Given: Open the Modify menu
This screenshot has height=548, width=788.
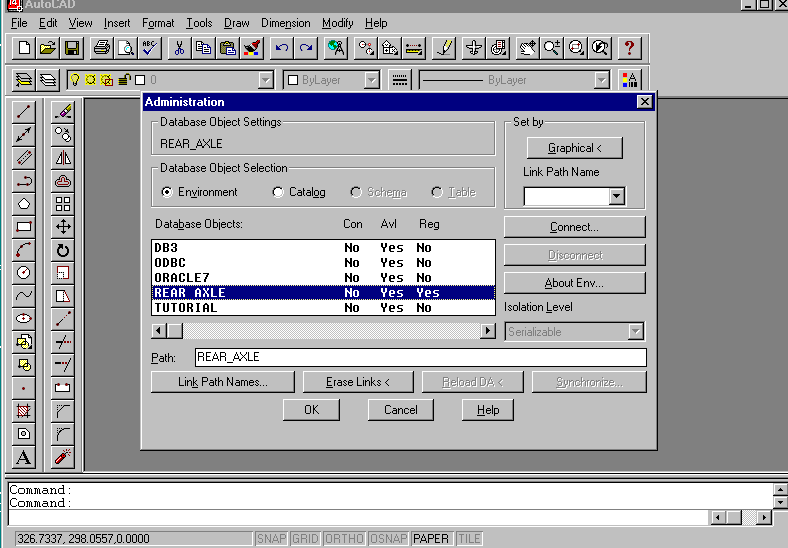Looking at the screenshot, I should [x=338, y=23].
